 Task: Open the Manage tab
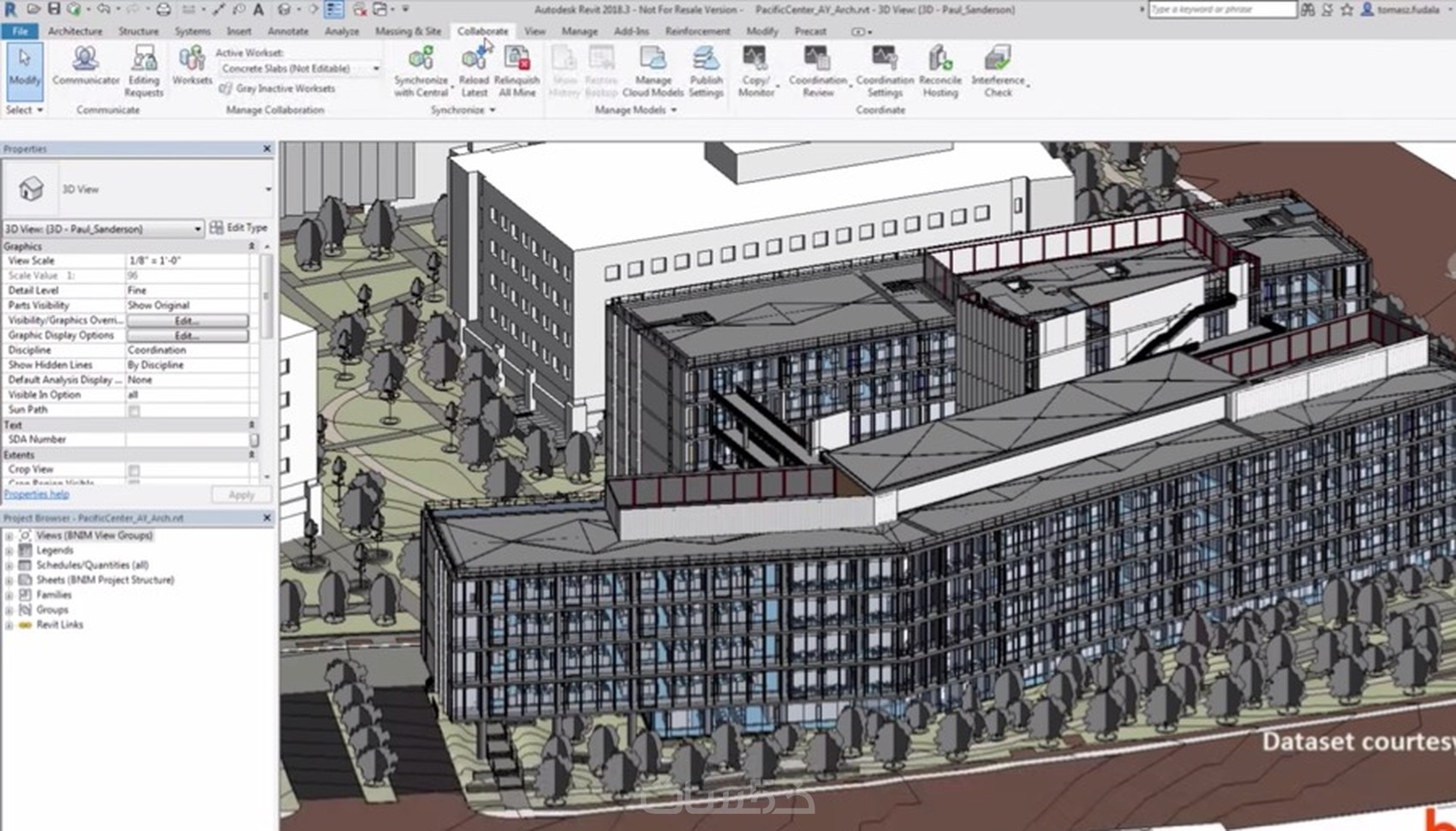tap(579, 31)
